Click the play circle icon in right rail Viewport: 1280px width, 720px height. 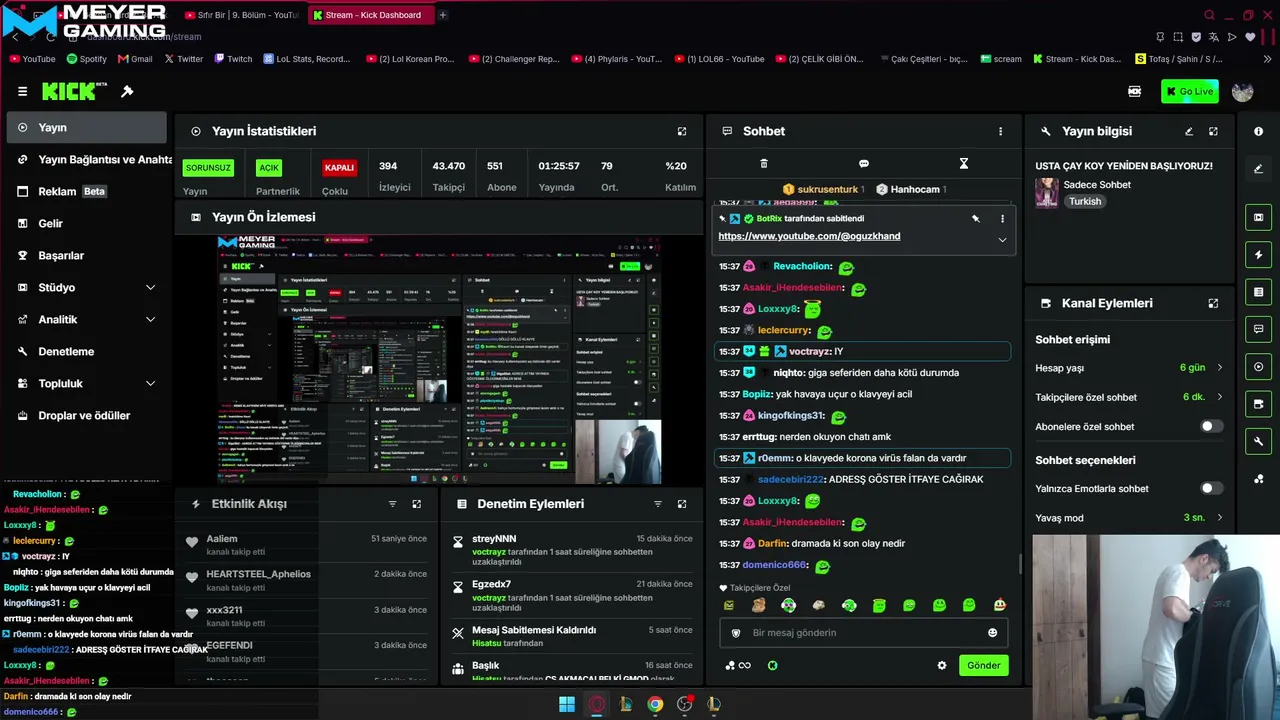pyautogui.click(x=1258, y=367)
